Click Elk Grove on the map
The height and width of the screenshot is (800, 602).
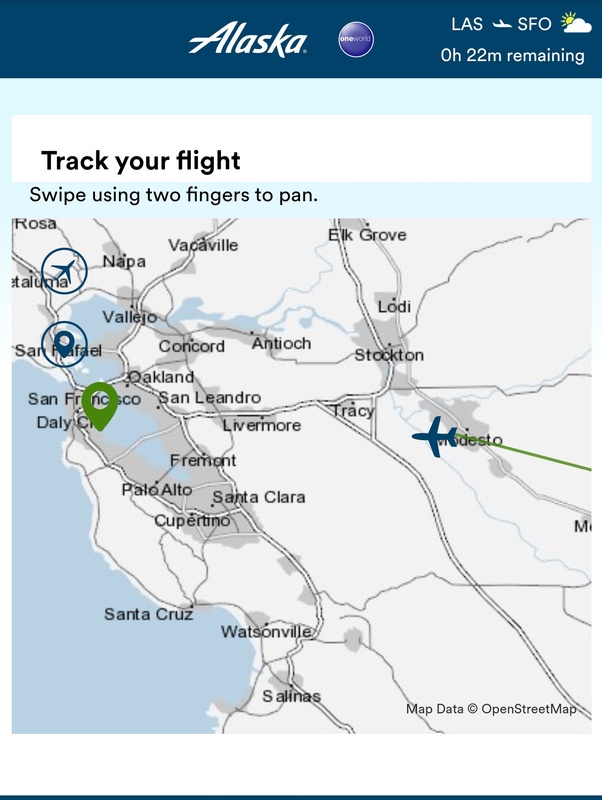click(x=367, y=235)
